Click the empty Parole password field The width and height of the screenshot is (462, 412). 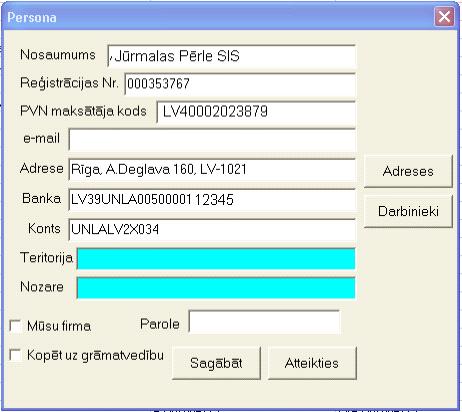[264, 322]
